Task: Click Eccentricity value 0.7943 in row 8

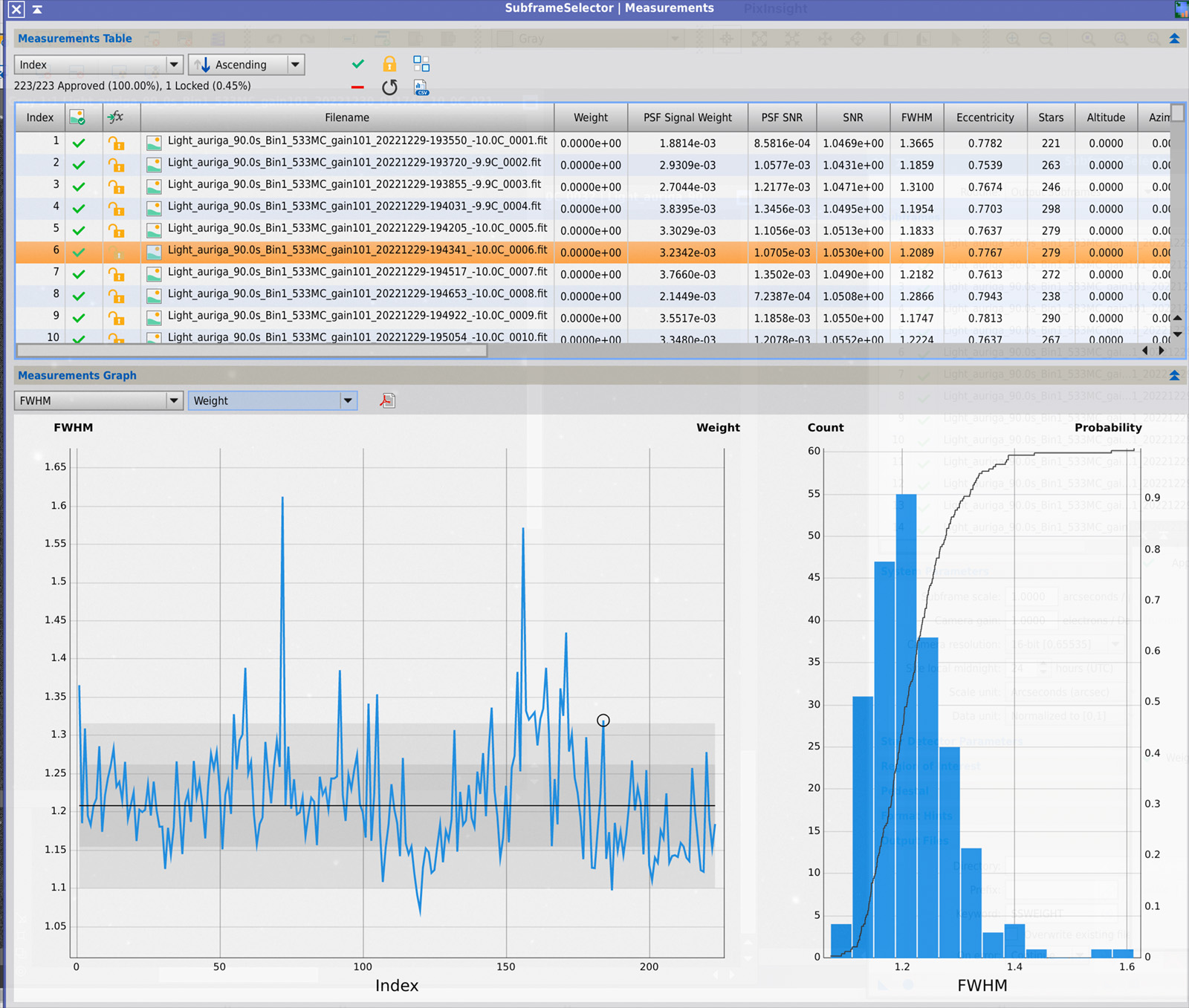Action: click(x=985, y=296)
